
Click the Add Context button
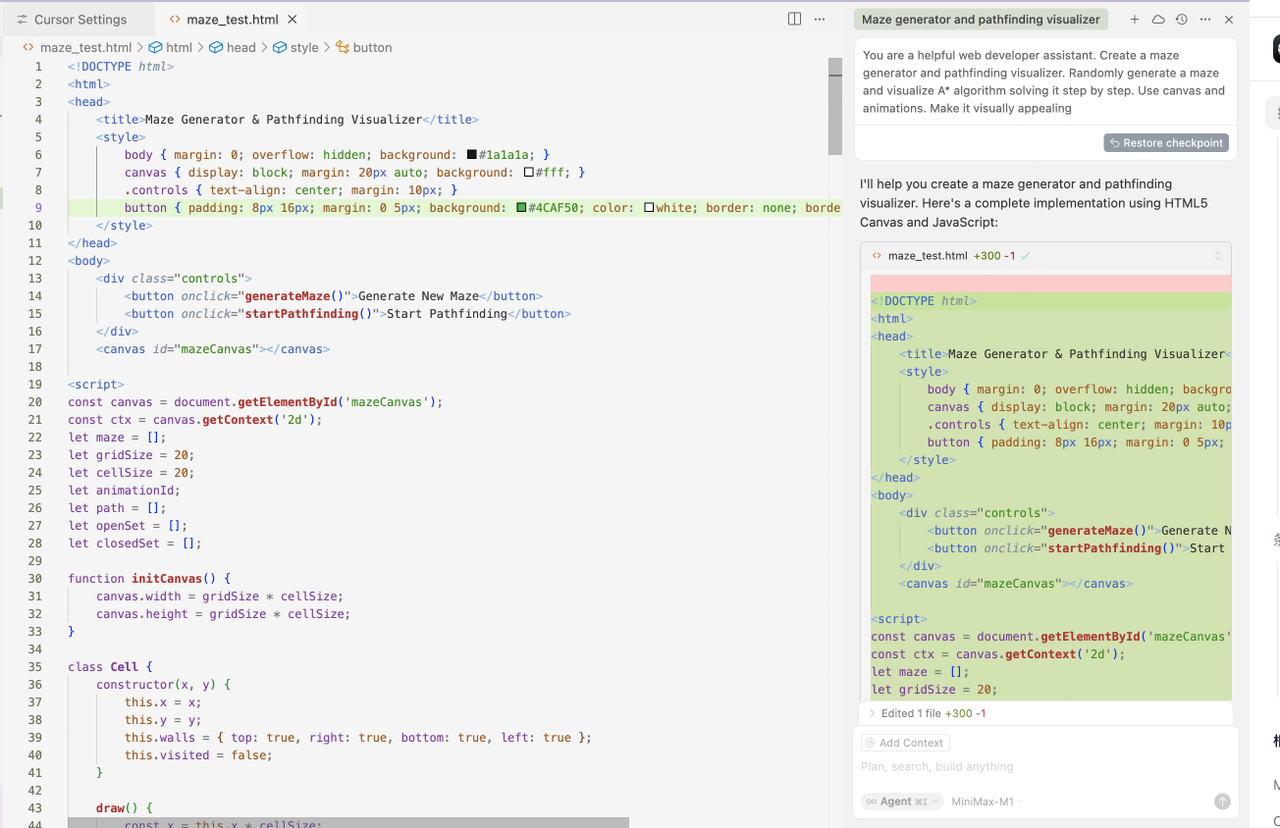(904, 743)
